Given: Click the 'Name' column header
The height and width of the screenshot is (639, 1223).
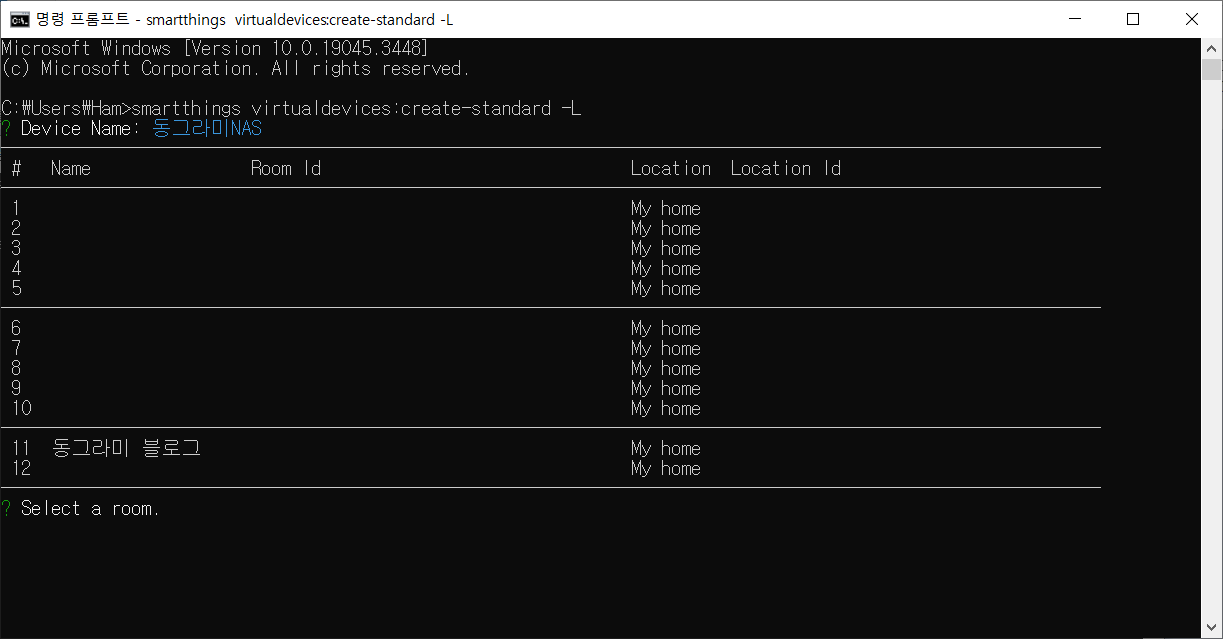Looking at the screenshot, I should (x=71, y=168).
